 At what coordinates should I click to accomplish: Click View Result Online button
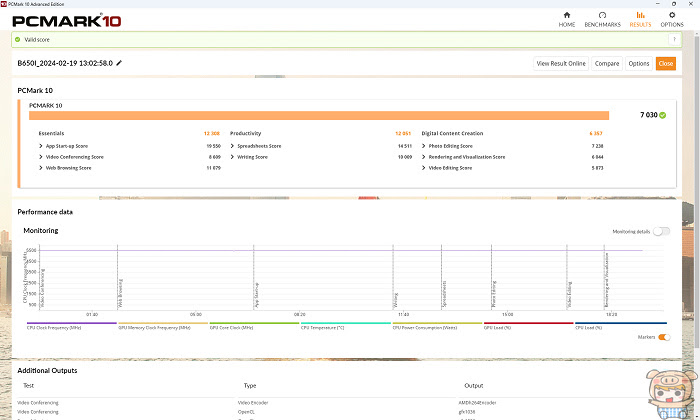561,63
